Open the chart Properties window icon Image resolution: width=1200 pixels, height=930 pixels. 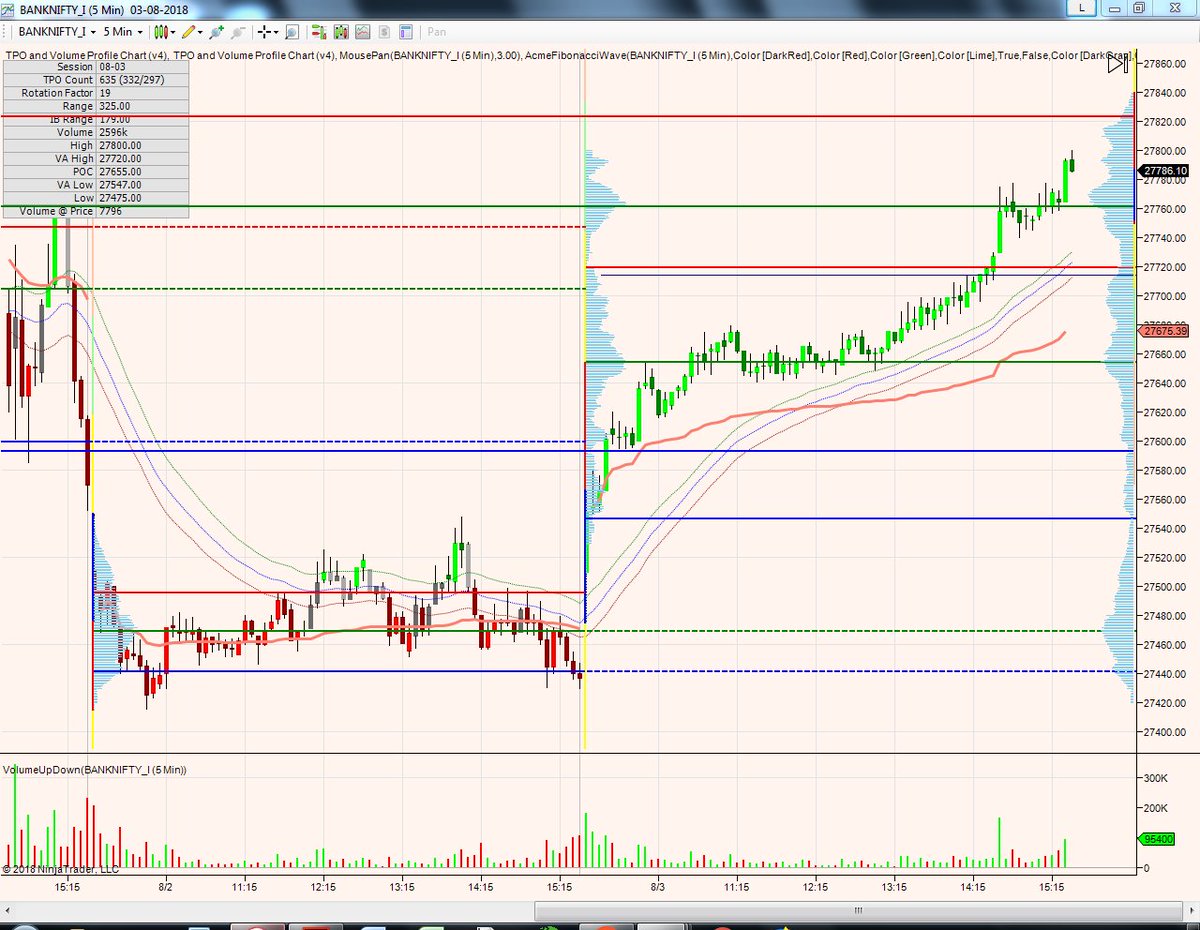click(406, 32)
